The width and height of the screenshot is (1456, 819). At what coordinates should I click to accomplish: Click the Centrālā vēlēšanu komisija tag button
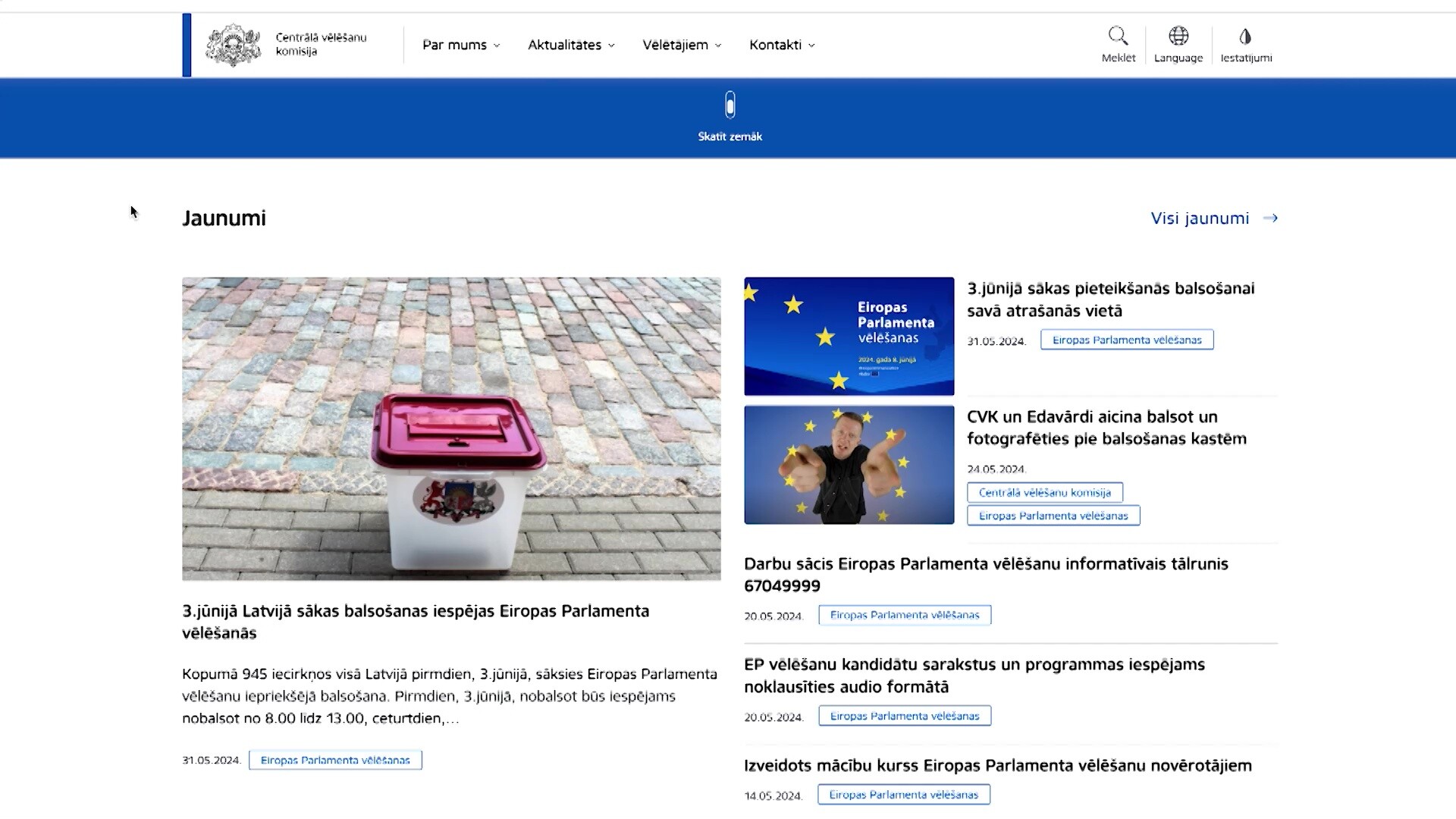click(x=1044, y=492)
